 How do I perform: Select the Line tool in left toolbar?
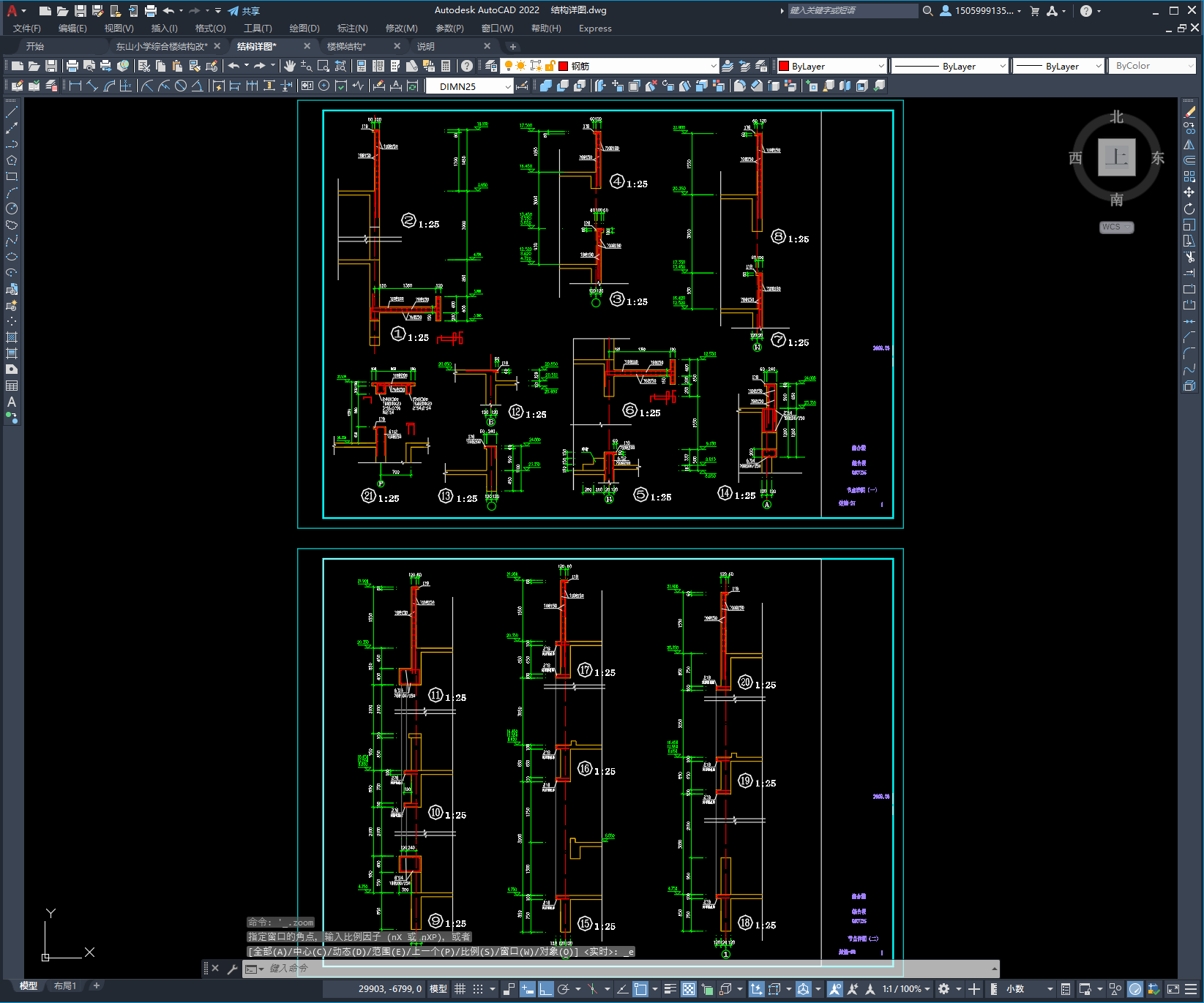coord(12,112)
